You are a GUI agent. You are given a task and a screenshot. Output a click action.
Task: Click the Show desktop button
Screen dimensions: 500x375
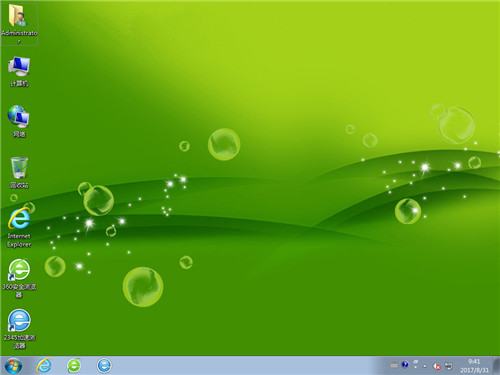pyautogui.click(x=496, y=366)
